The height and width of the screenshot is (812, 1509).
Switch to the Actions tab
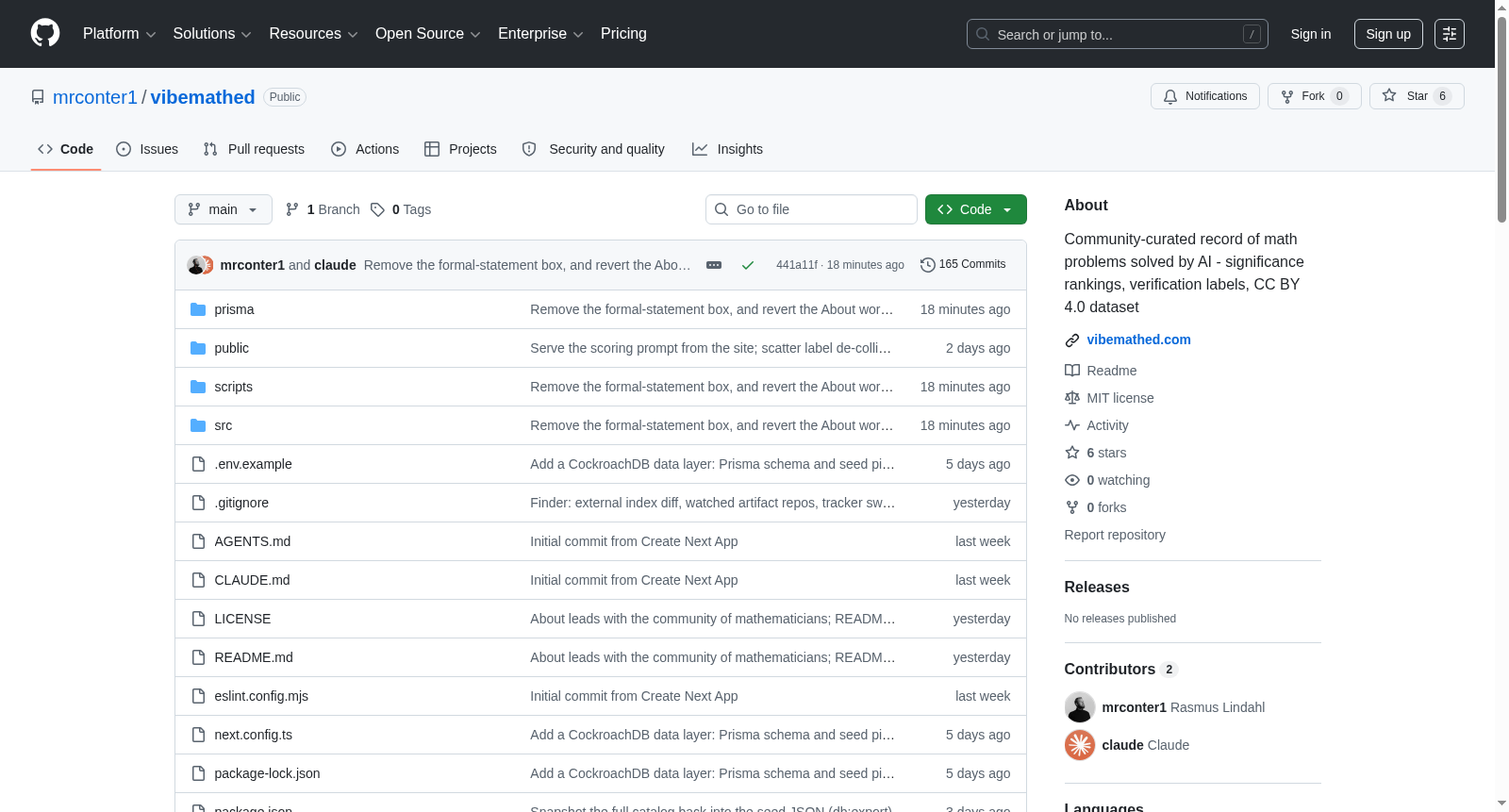(x=365, y=149)
